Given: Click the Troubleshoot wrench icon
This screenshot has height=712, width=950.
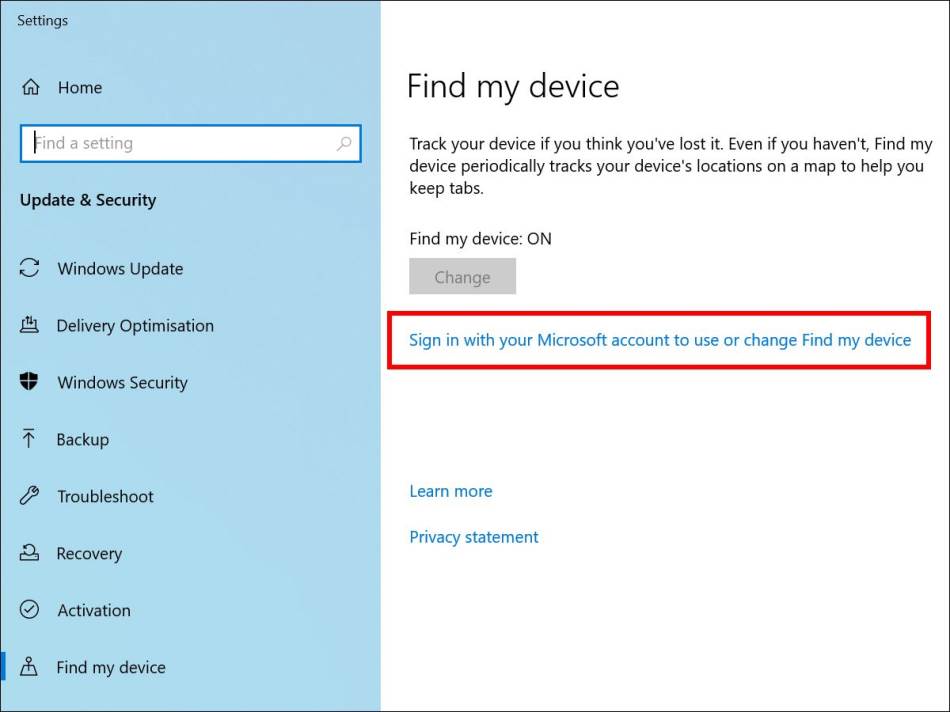Looking at the screenshot, I should (29, 496).
